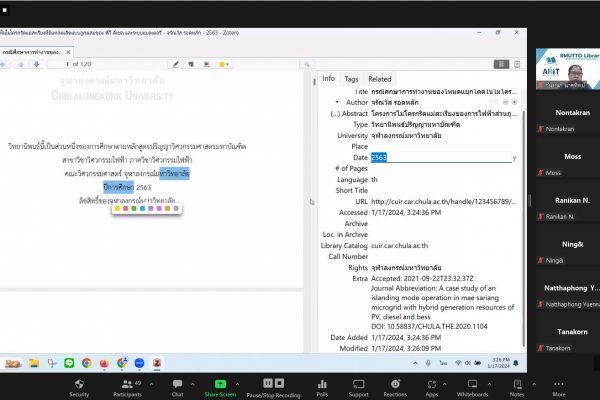Open Zoom Reactions
600x400 pixels.
(x=395, y=388)
